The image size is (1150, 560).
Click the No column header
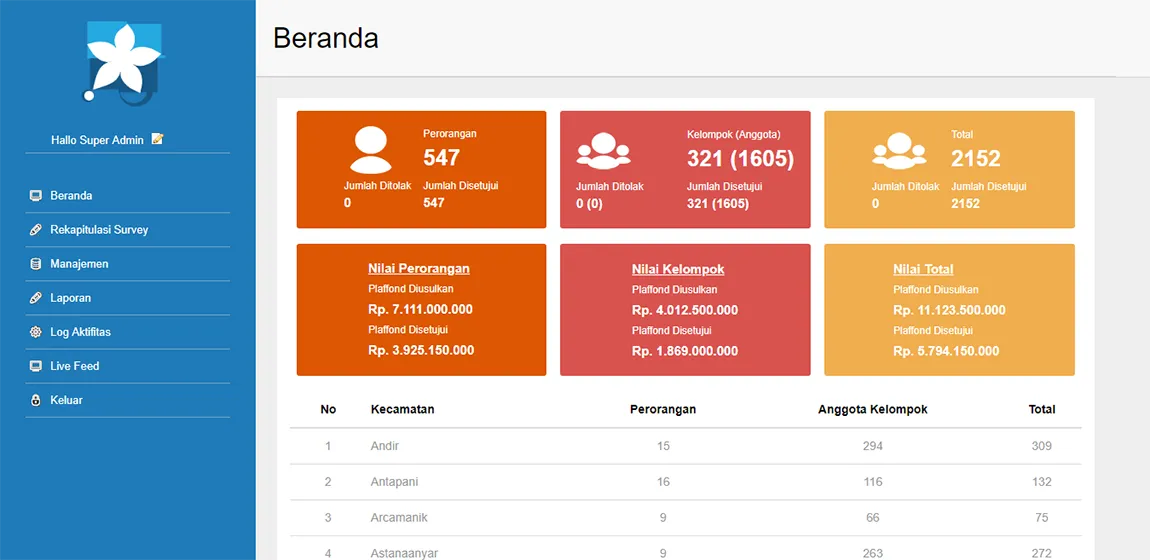[x=329, y=409]
